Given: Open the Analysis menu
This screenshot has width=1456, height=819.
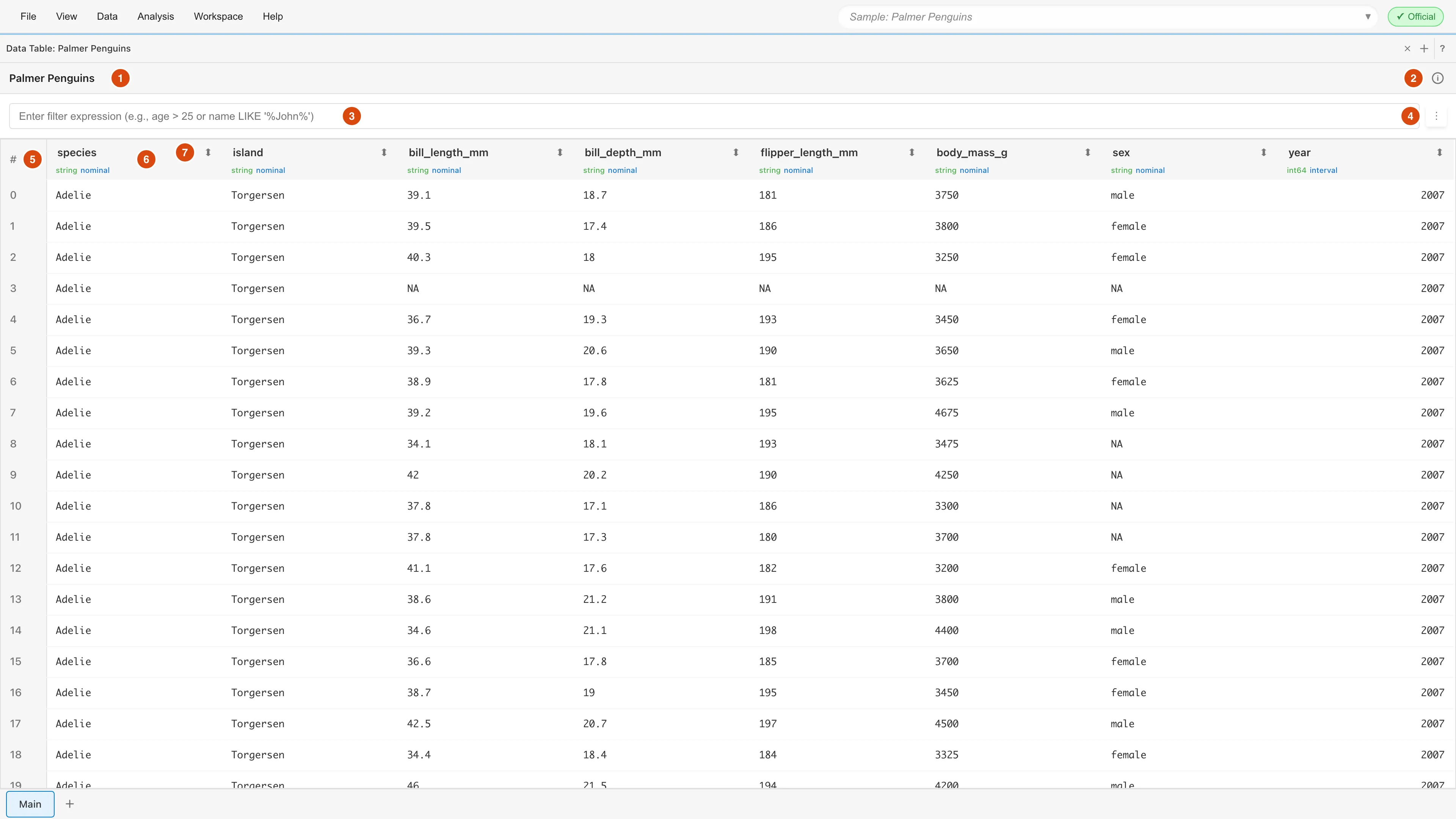Looking at the screenshot, I should click(x=155, y=16).
